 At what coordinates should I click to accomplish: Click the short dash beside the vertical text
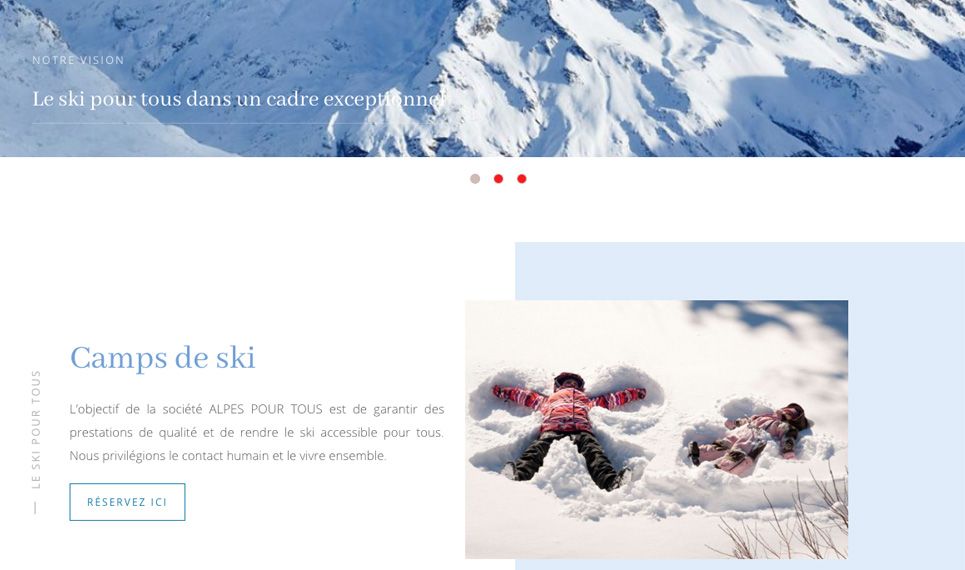click(35, 508)
